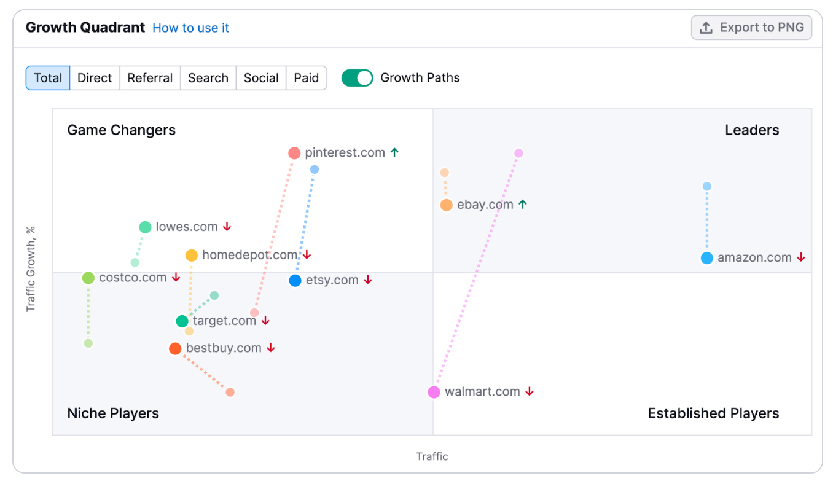Click the ebay.com orange data point
832x481 pixels.
[446, 205]
